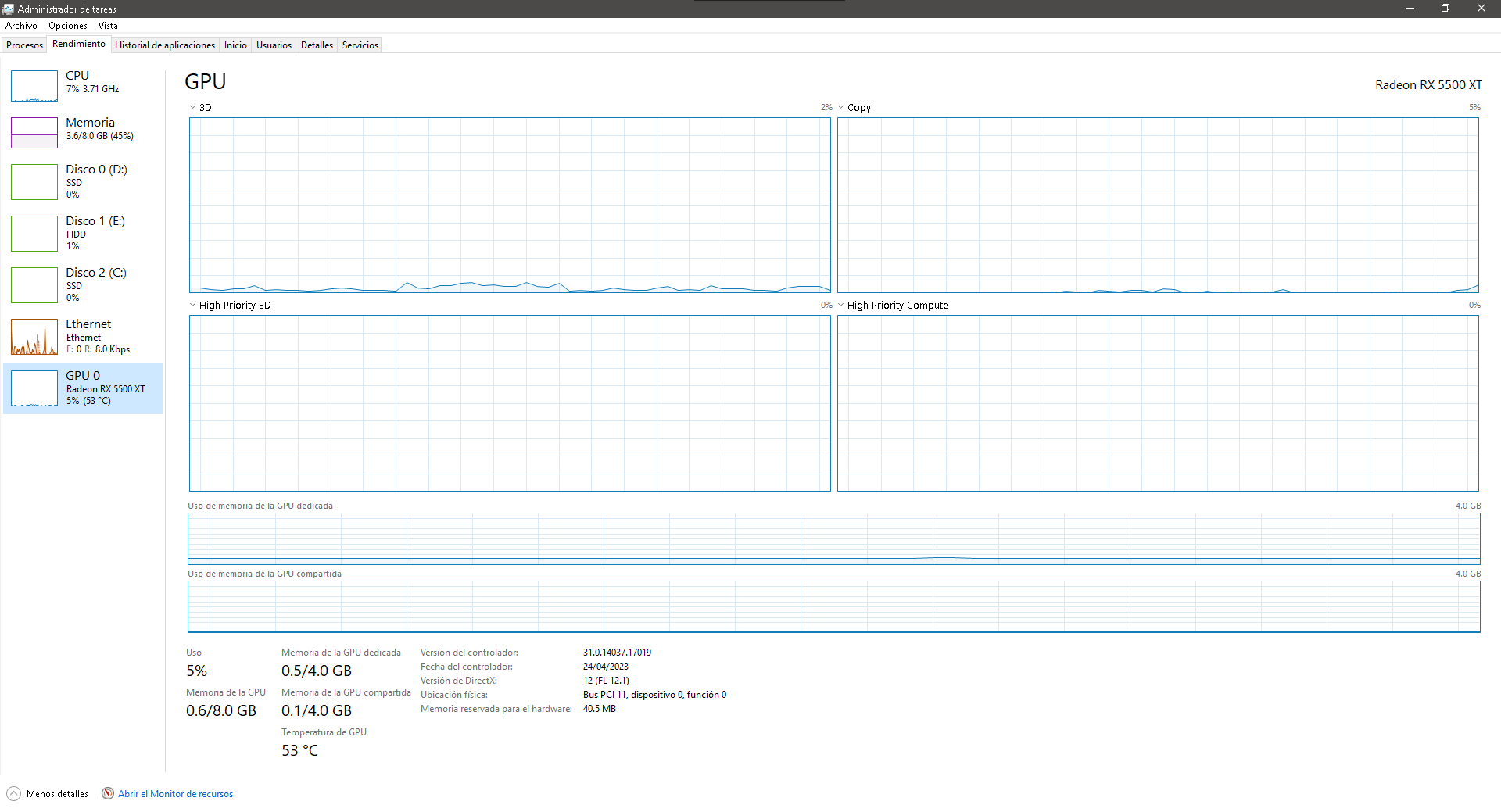
Task: Switch to the Detalles tab
Action: tap(317, 45)
